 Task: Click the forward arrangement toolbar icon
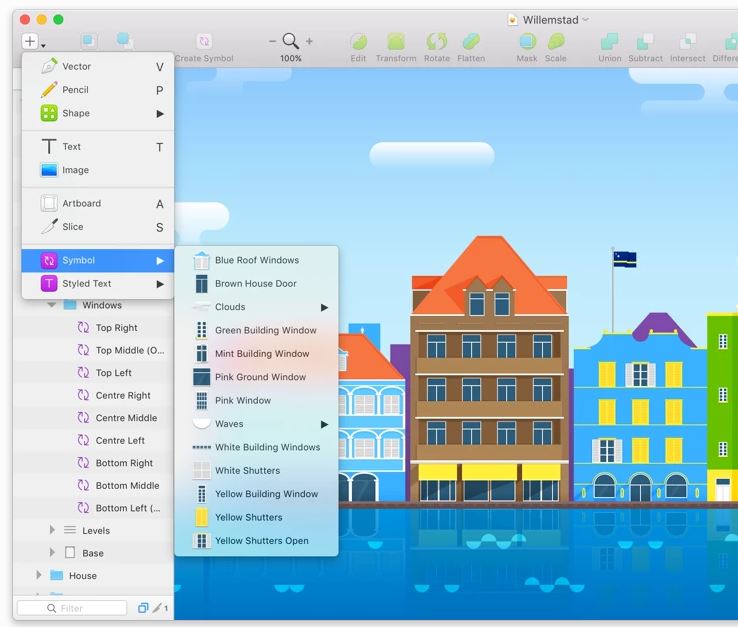click(88, 41)
